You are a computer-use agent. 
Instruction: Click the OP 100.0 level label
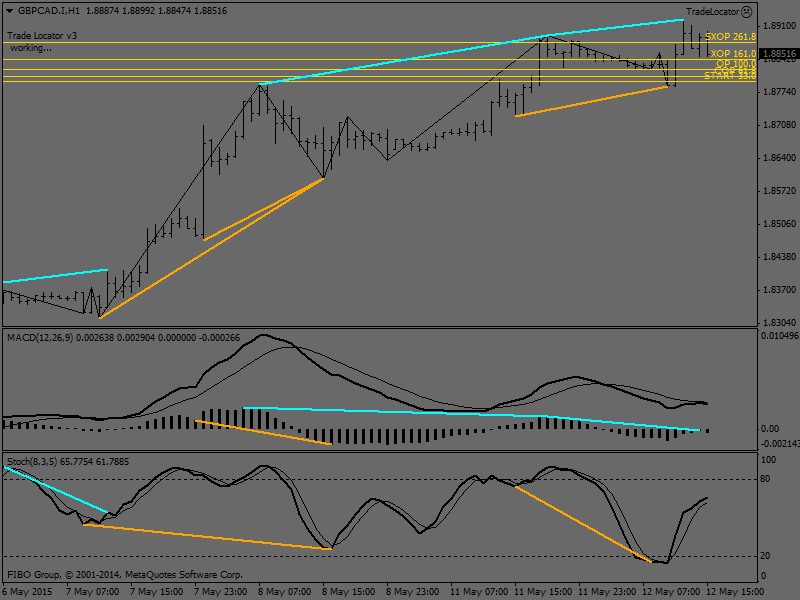(x=735, y=63)
